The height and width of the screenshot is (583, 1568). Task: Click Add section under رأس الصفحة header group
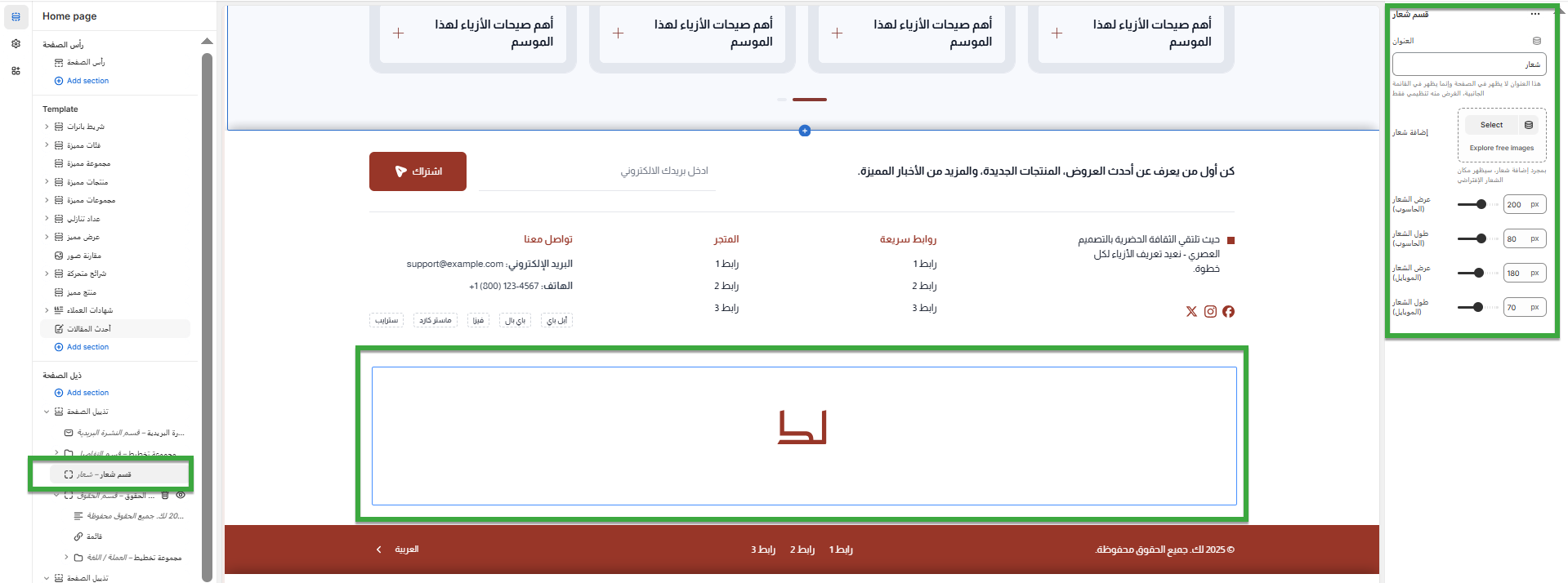pyautogui.click(x=82, y=81)
